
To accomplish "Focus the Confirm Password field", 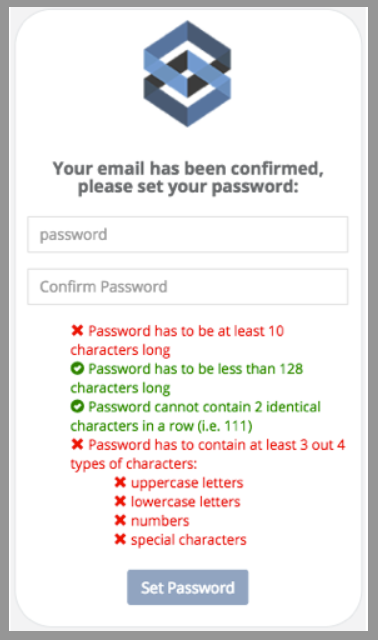I will (188, 287).
